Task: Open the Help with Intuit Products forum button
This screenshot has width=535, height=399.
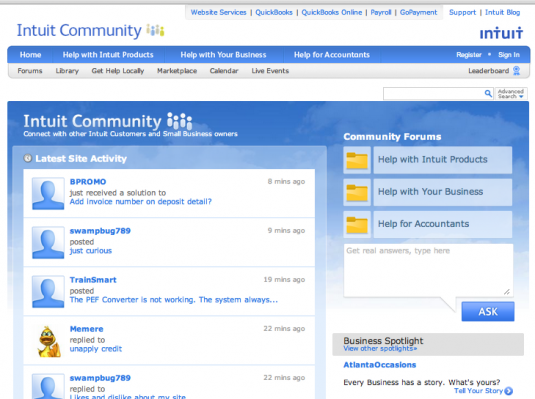Action: click(x=443, y=160)
